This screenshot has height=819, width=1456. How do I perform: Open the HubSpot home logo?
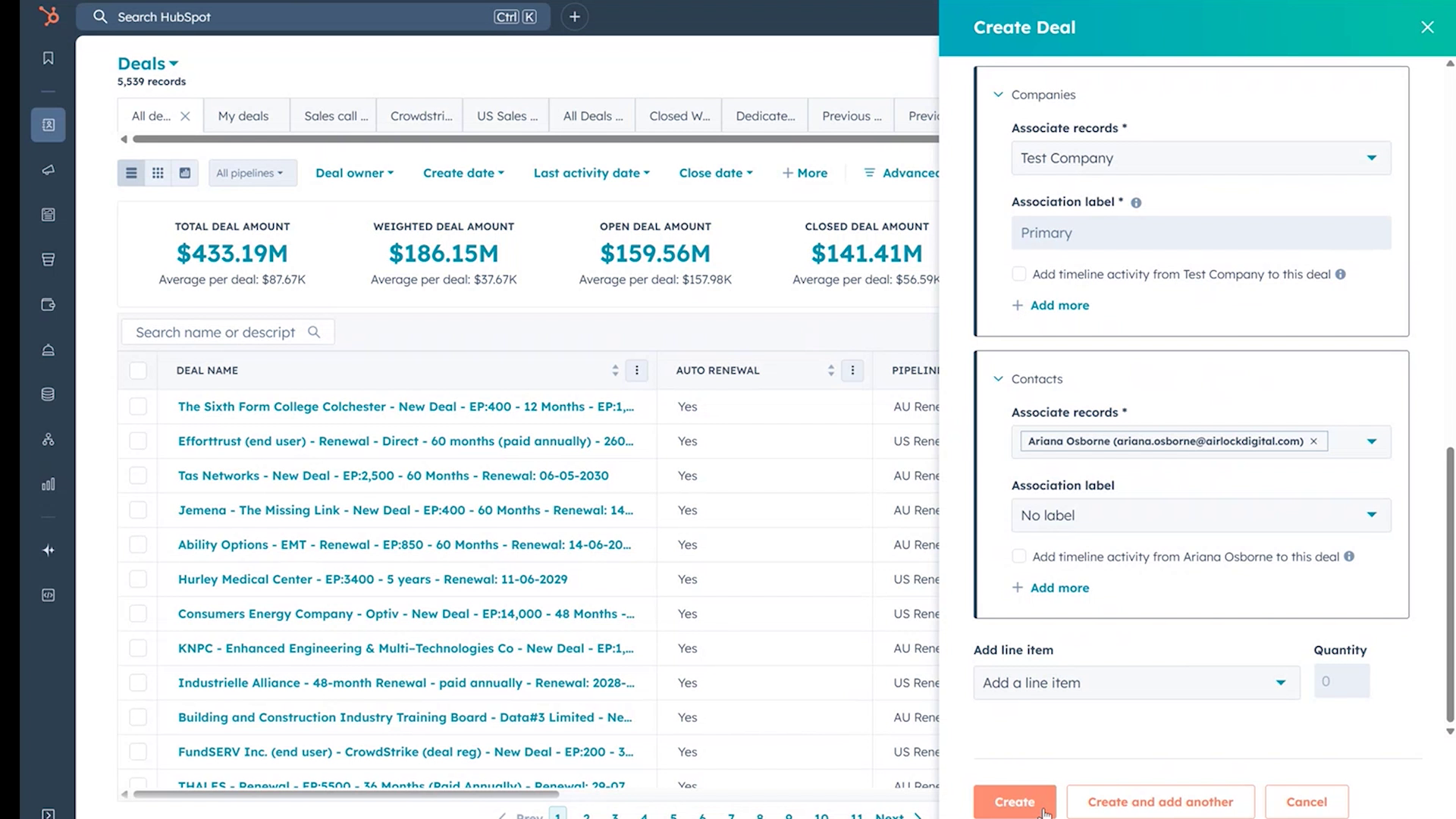(47, 16)
